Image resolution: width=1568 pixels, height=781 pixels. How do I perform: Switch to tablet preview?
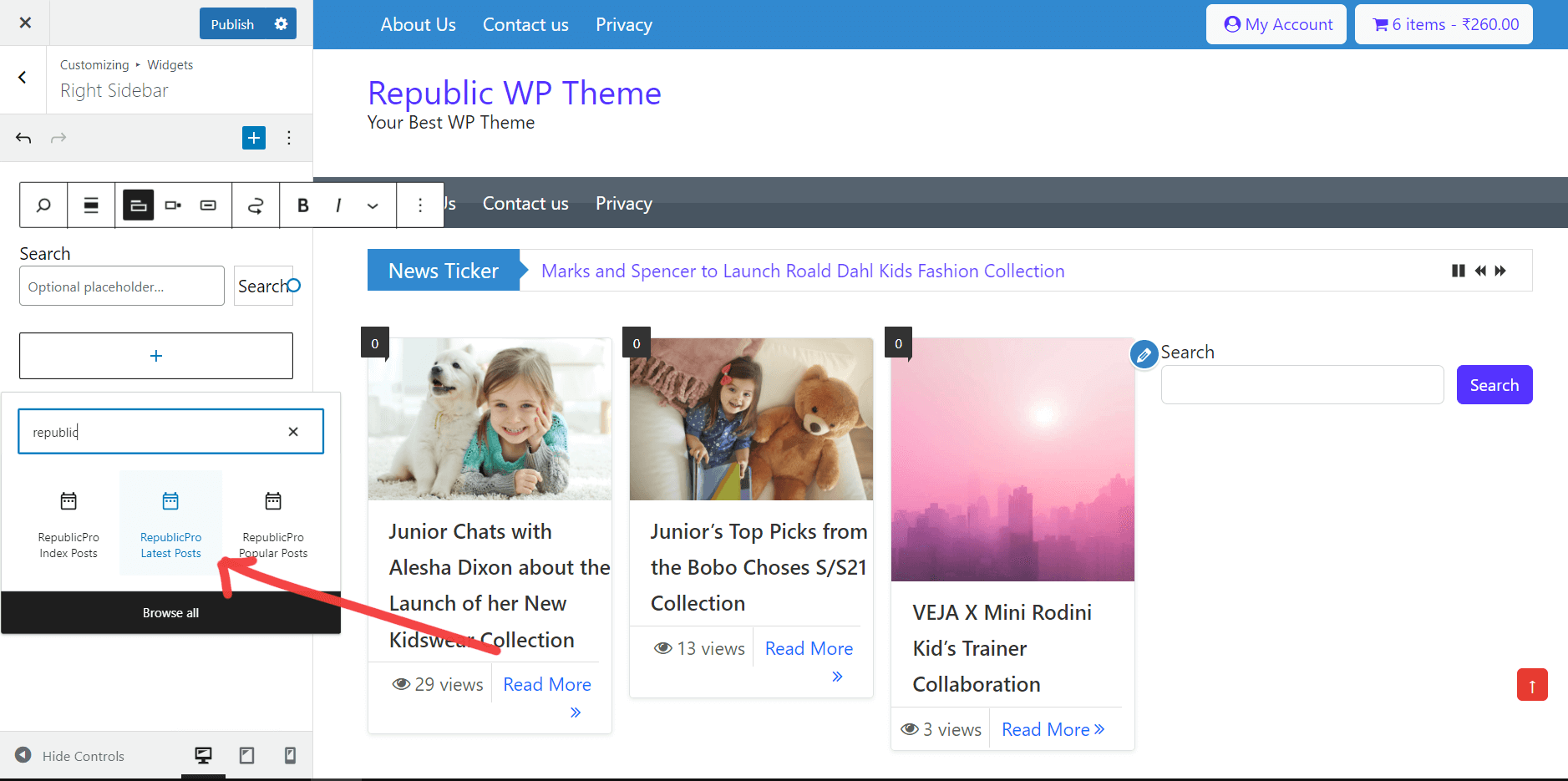246,756
